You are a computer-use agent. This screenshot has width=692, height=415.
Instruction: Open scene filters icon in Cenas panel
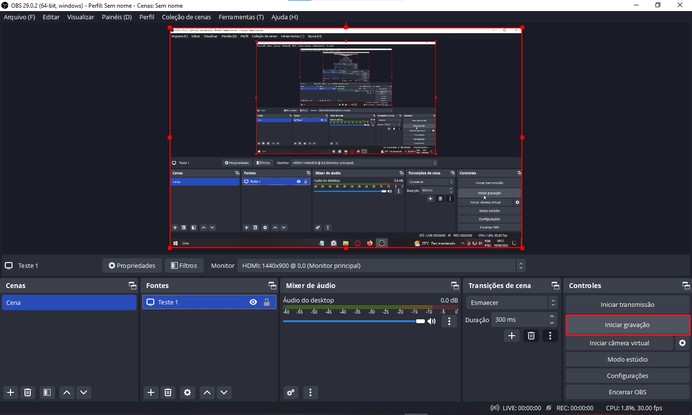click(x=47, y=392)
